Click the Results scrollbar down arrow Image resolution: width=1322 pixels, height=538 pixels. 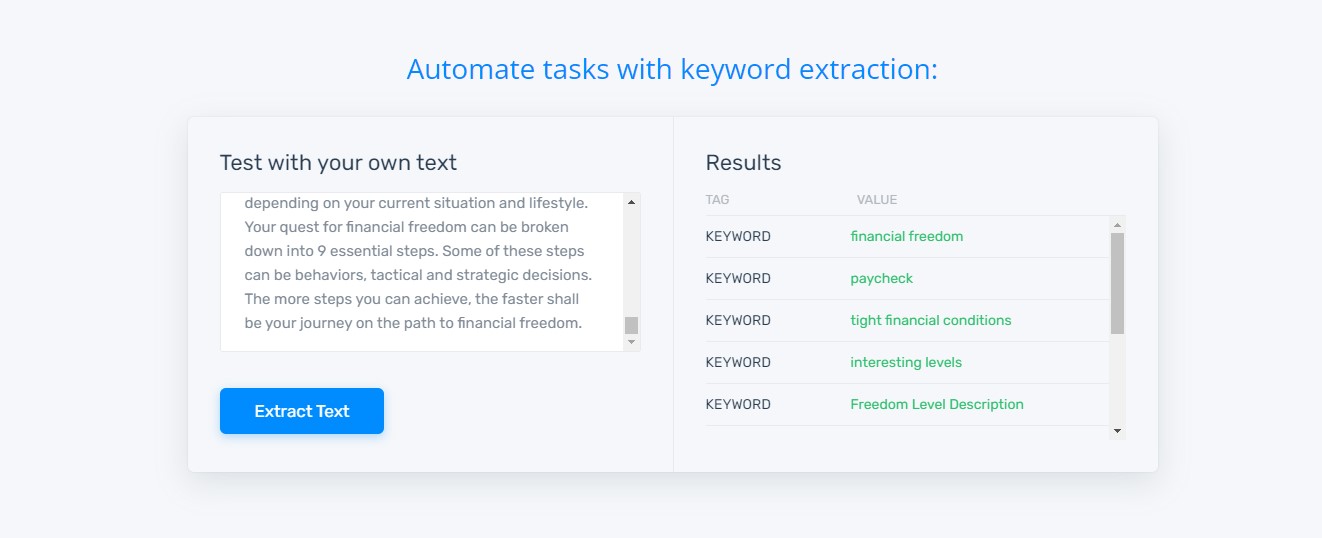click(x=1118, y=431)
